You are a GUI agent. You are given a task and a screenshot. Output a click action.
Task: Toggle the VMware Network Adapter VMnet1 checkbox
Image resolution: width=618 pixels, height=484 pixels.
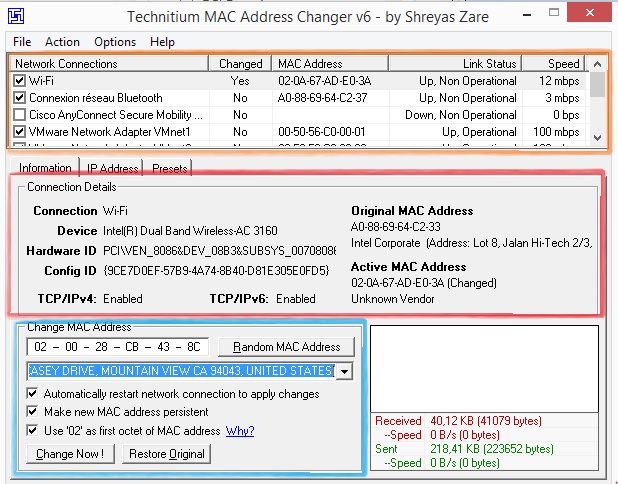(x=19, y=132)
